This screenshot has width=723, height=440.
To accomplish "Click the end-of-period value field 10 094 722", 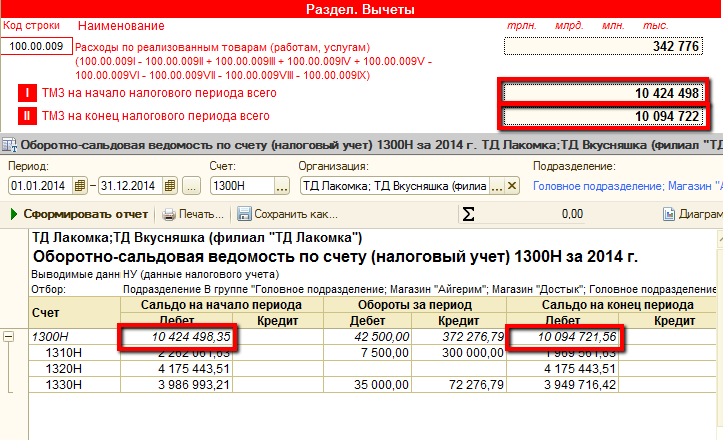I will tap(604, 117).
